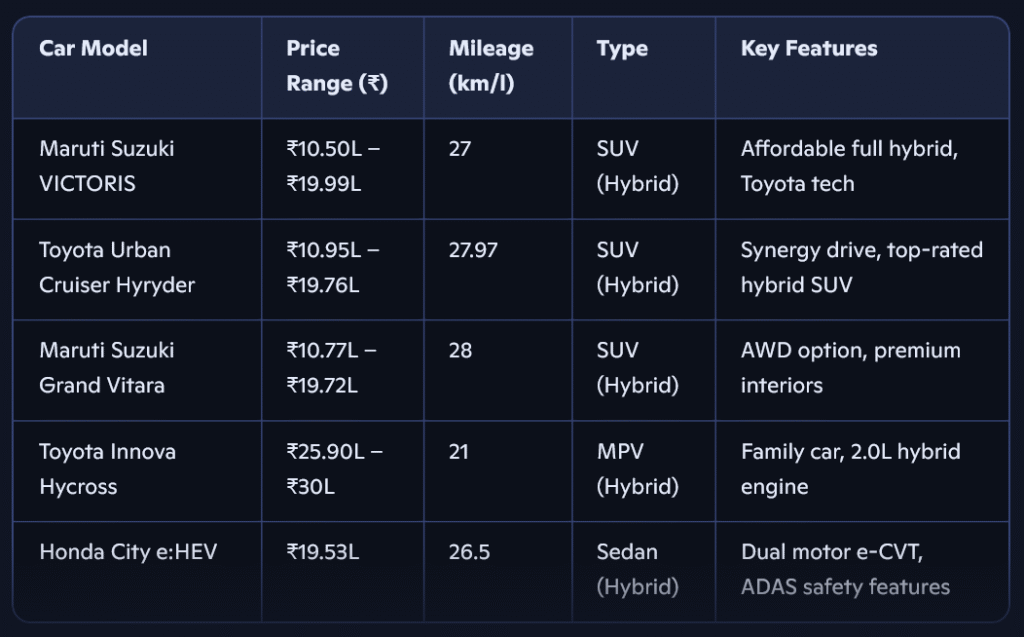Click the Synergy drive feature cell
Screen dimensions: 1024x637
[x=861, y=267]
